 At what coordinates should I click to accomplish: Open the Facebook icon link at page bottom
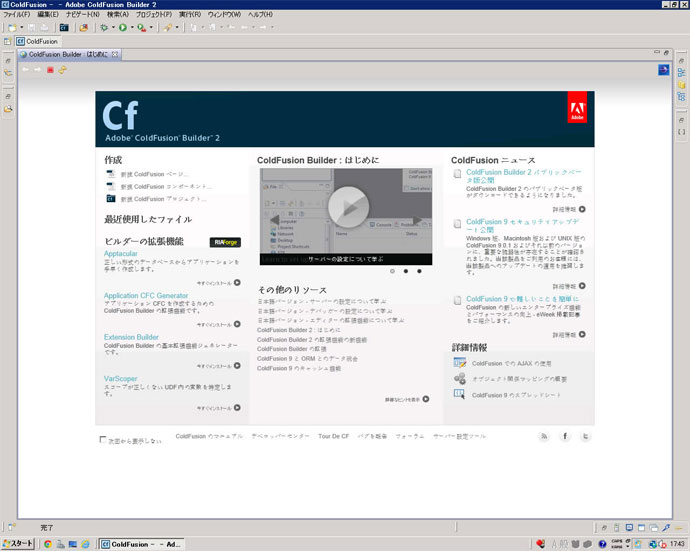(565, 437)
